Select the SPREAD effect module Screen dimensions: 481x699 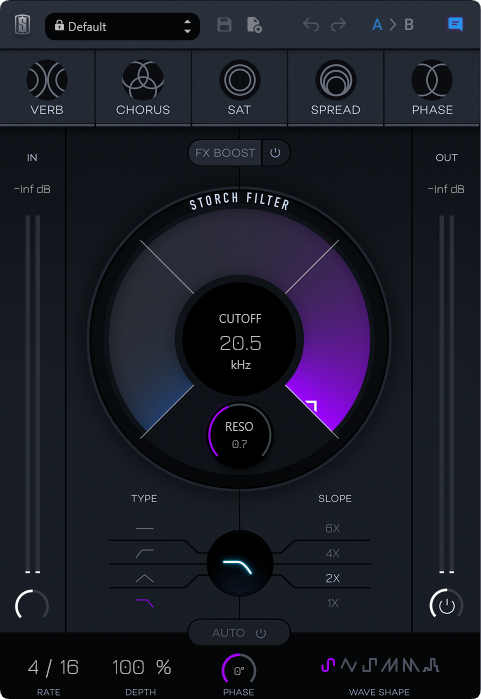(336, 88)
